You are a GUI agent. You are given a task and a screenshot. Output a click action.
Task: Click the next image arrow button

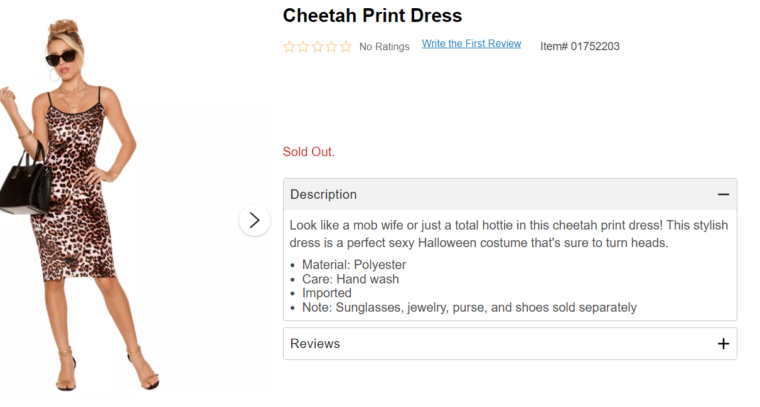[254, 220]
